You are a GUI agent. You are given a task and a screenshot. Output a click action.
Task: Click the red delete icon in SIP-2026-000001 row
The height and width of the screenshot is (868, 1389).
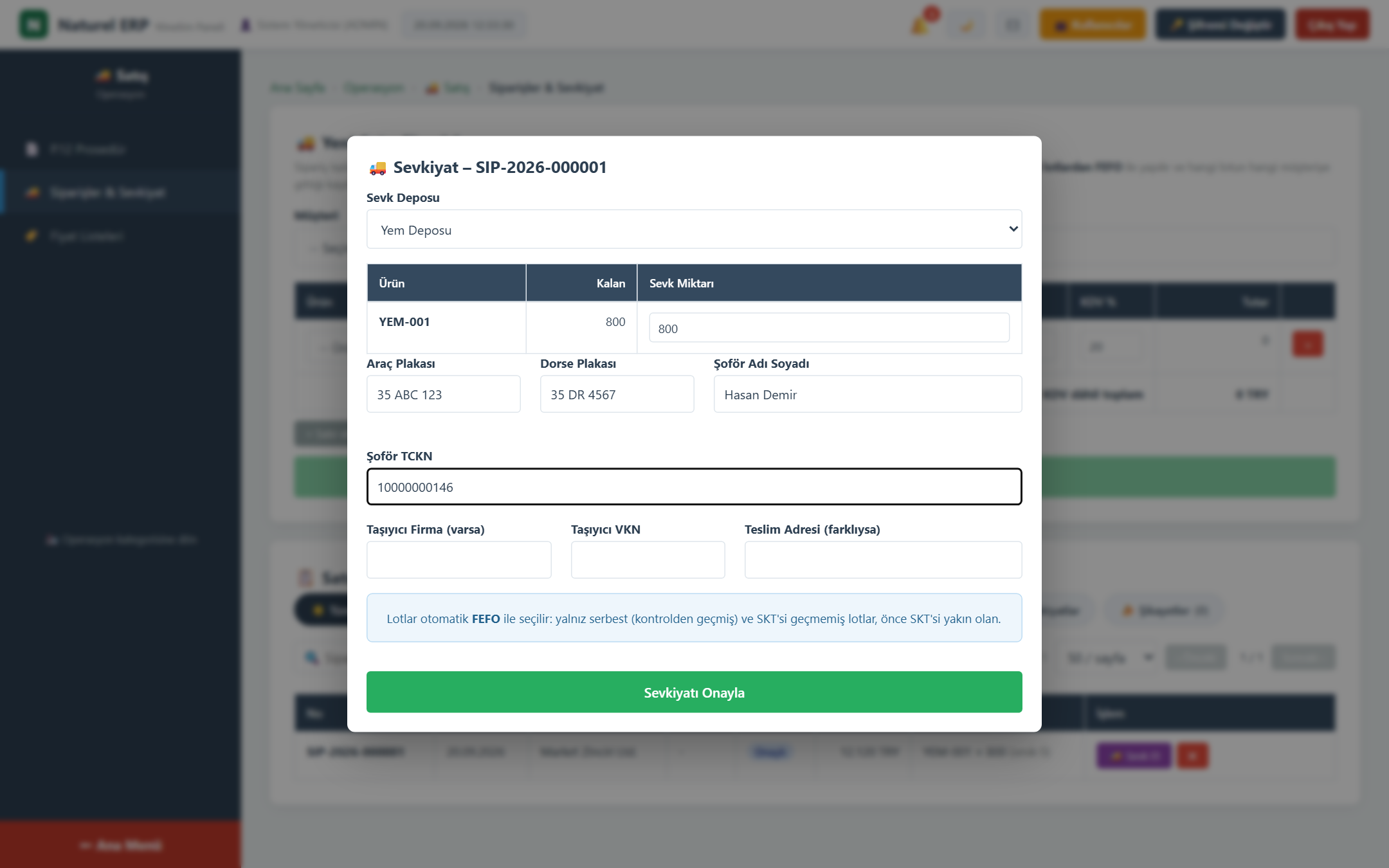pyautogui.click(x=1192, y=755)
